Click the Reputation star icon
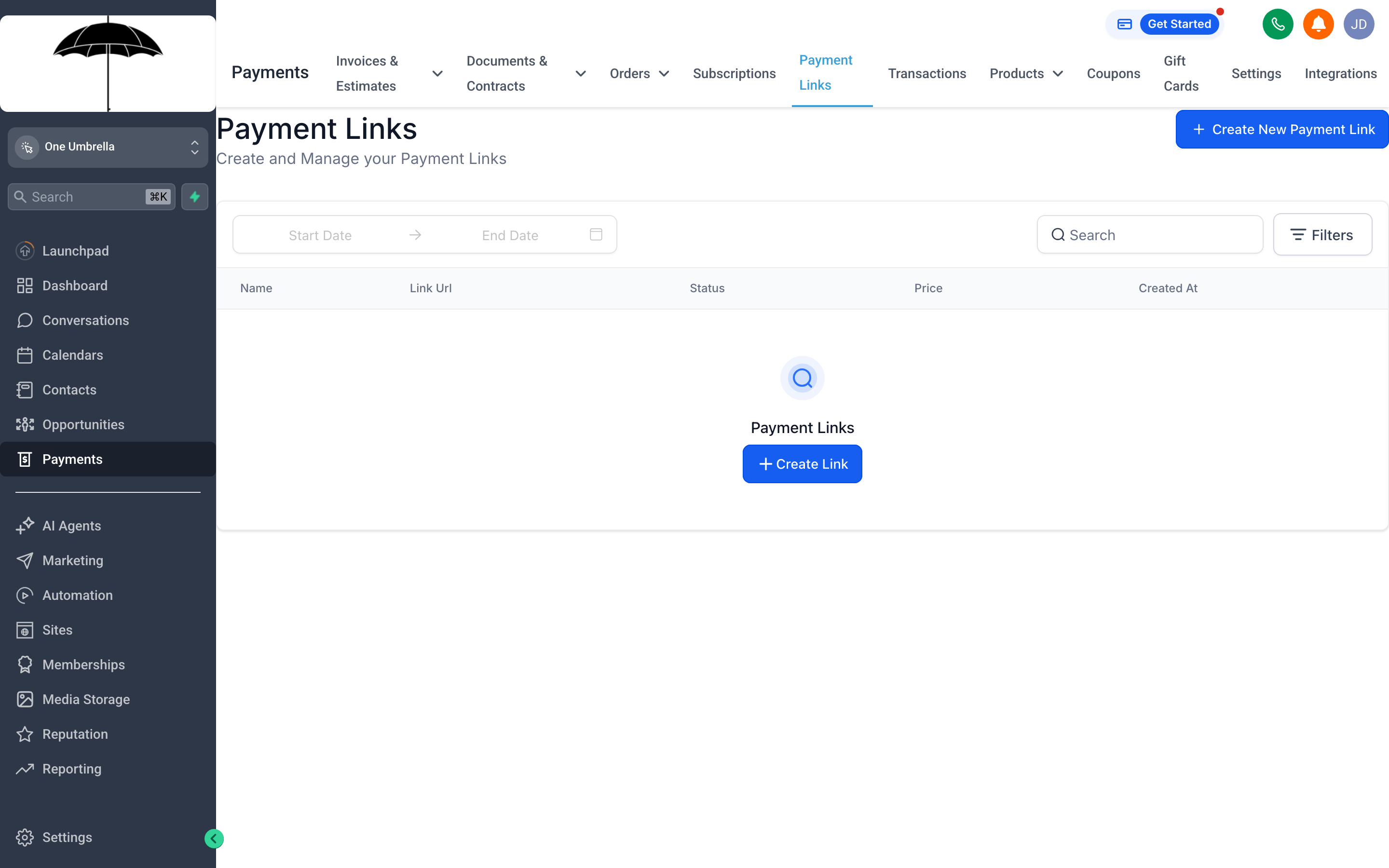The width and height of the screenshot is (1389, 868). (25, 734)
